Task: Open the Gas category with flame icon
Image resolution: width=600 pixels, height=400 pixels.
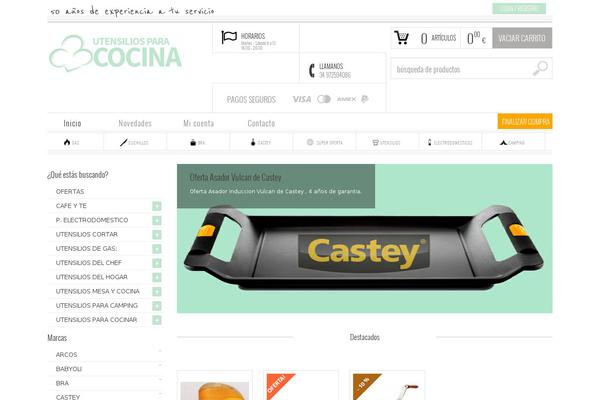Action: point(72,142)
